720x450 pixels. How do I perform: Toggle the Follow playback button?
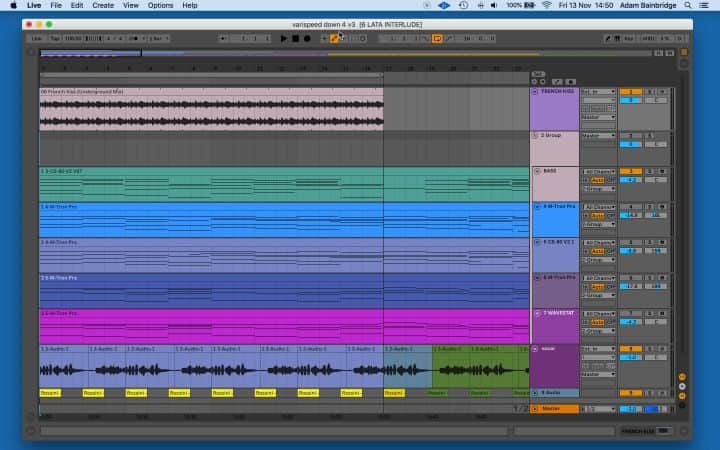[x=223, y=39]
